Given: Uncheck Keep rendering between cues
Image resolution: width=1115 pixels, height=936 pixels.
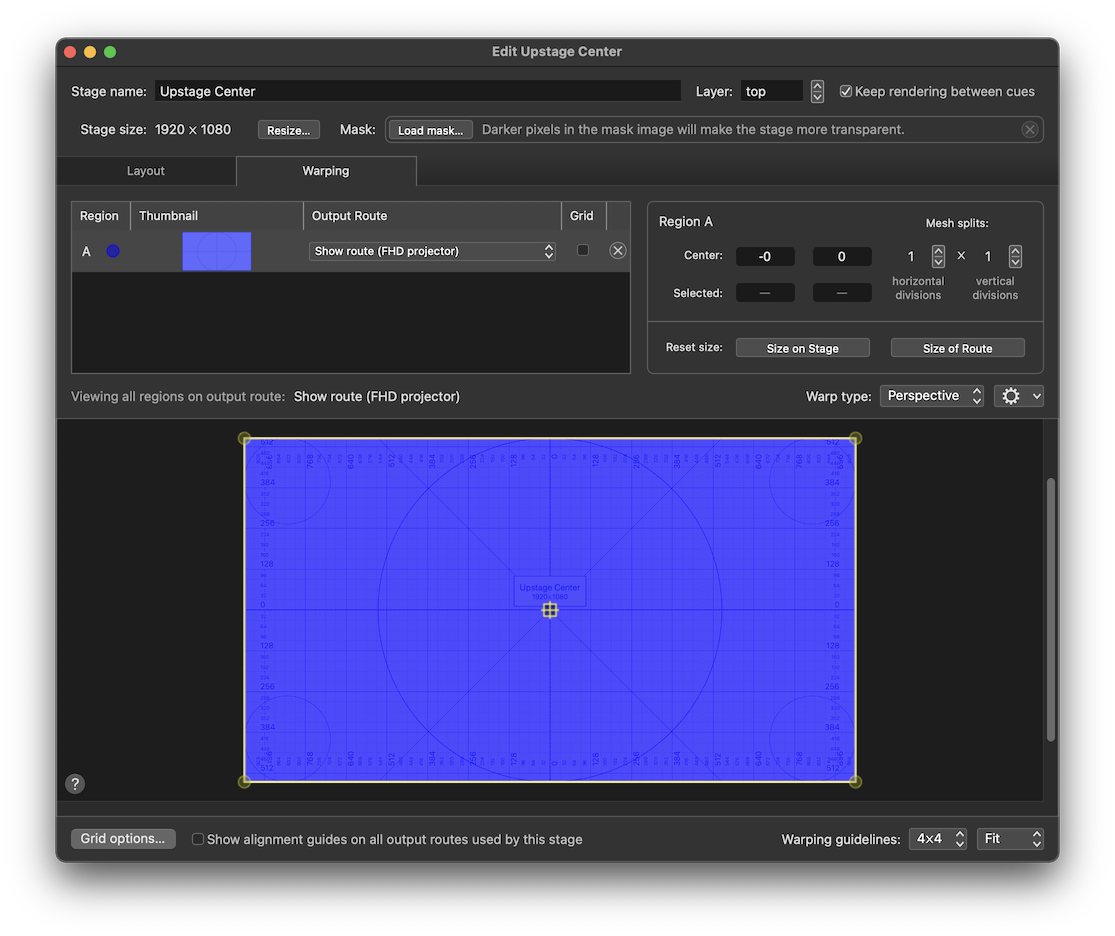Looking at the screenshot, I should [x=846, y=90].
